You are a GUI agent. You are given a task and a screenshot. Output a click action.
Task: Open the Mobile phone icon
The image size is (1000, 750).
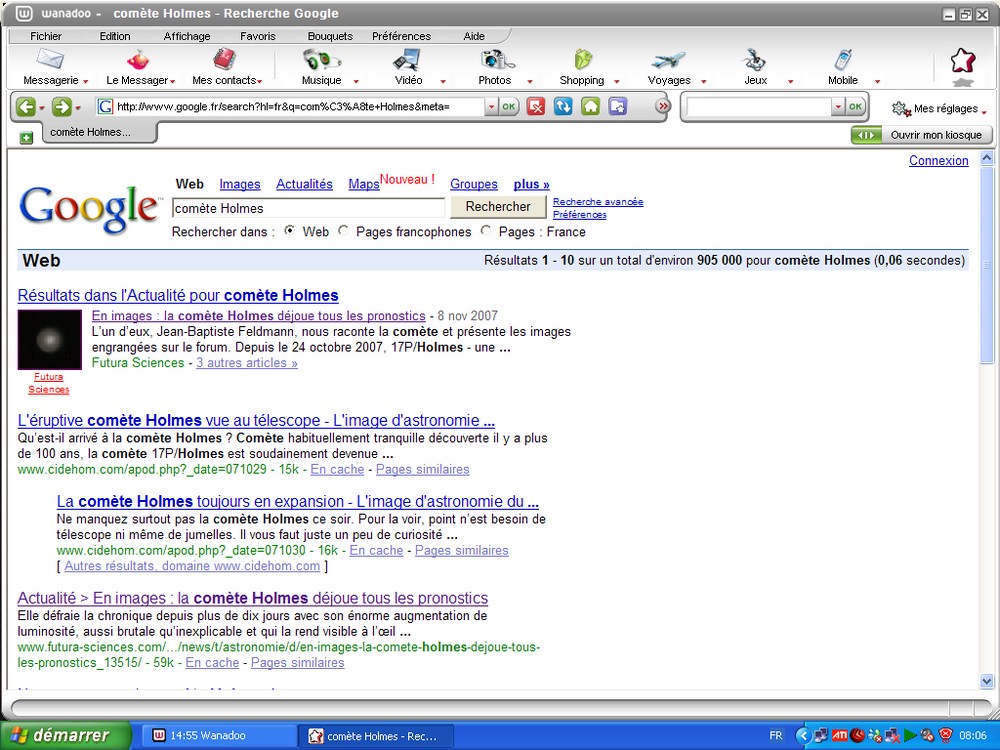(x=842, y=60)
